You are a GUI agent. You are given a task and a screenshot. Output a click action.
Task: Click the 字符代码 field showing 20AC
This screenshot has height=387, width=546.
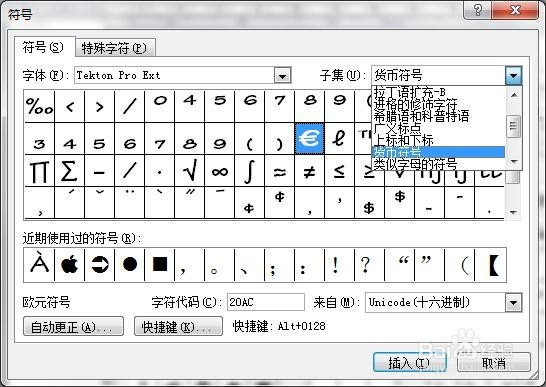266,302
